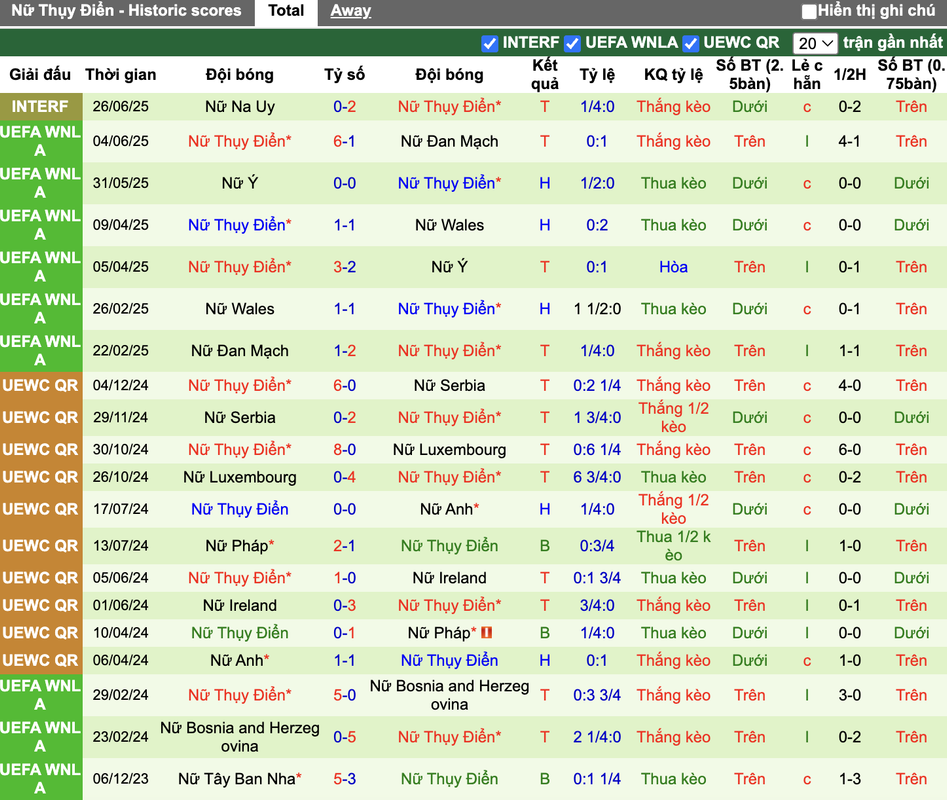This screenshot has height=800, width=947.
Task: Click the Giải đấu column header
Action: [x=40, y=75]
